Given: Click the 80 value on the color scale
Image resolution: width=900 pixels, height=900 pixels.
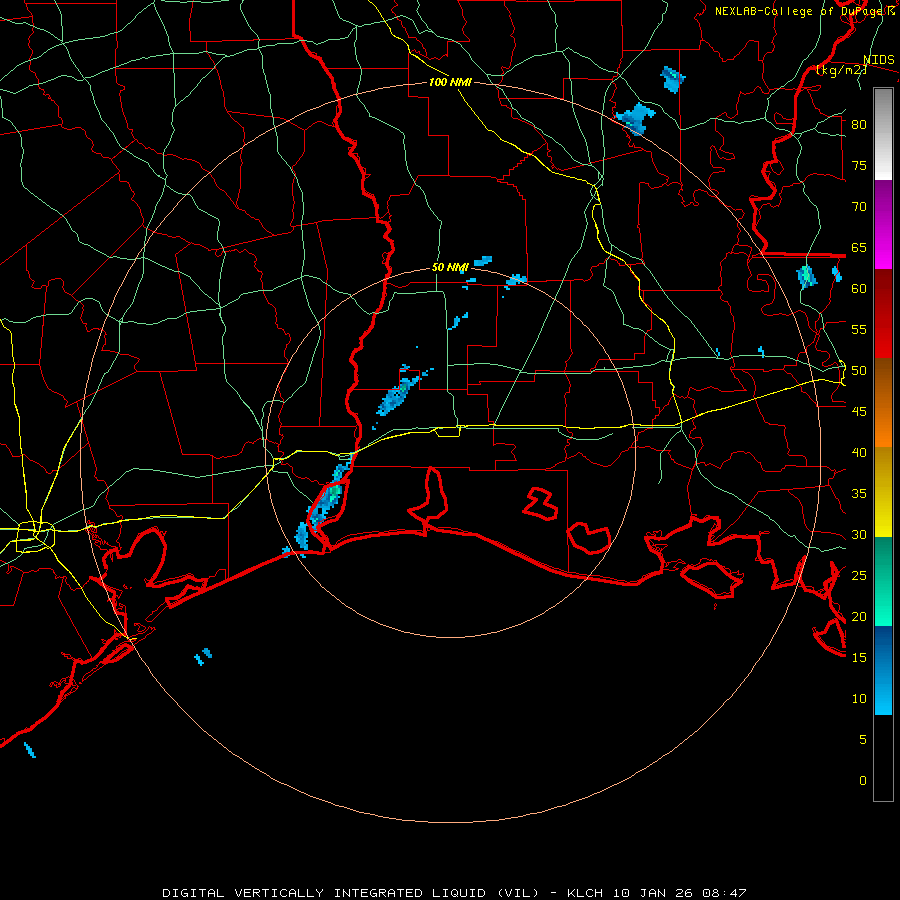Looking at the screenshot, I should point(859,125).
